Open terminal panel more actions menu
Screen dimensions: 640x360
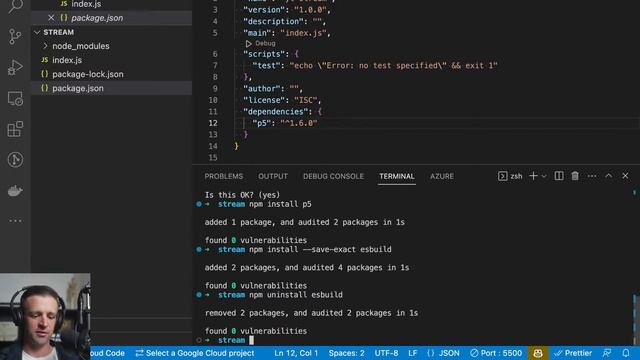click(592, 176)
